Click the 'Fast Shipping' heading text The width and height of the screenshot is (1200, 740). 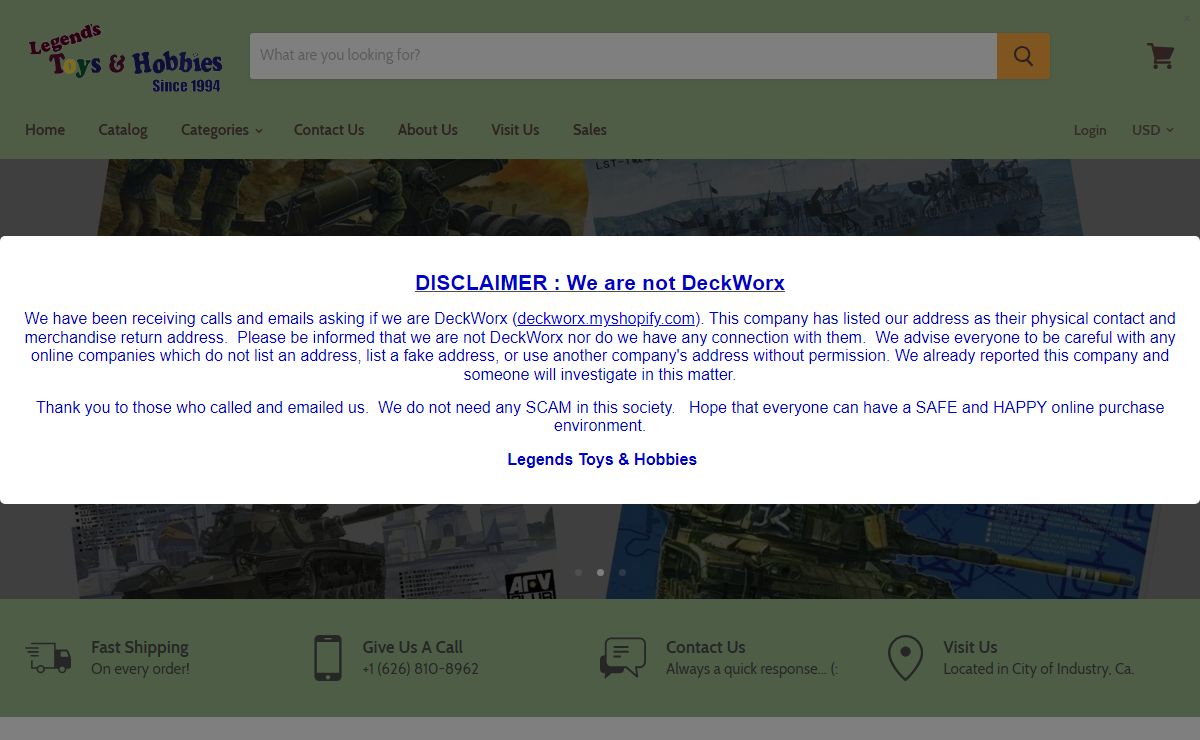tap(140, 647)
